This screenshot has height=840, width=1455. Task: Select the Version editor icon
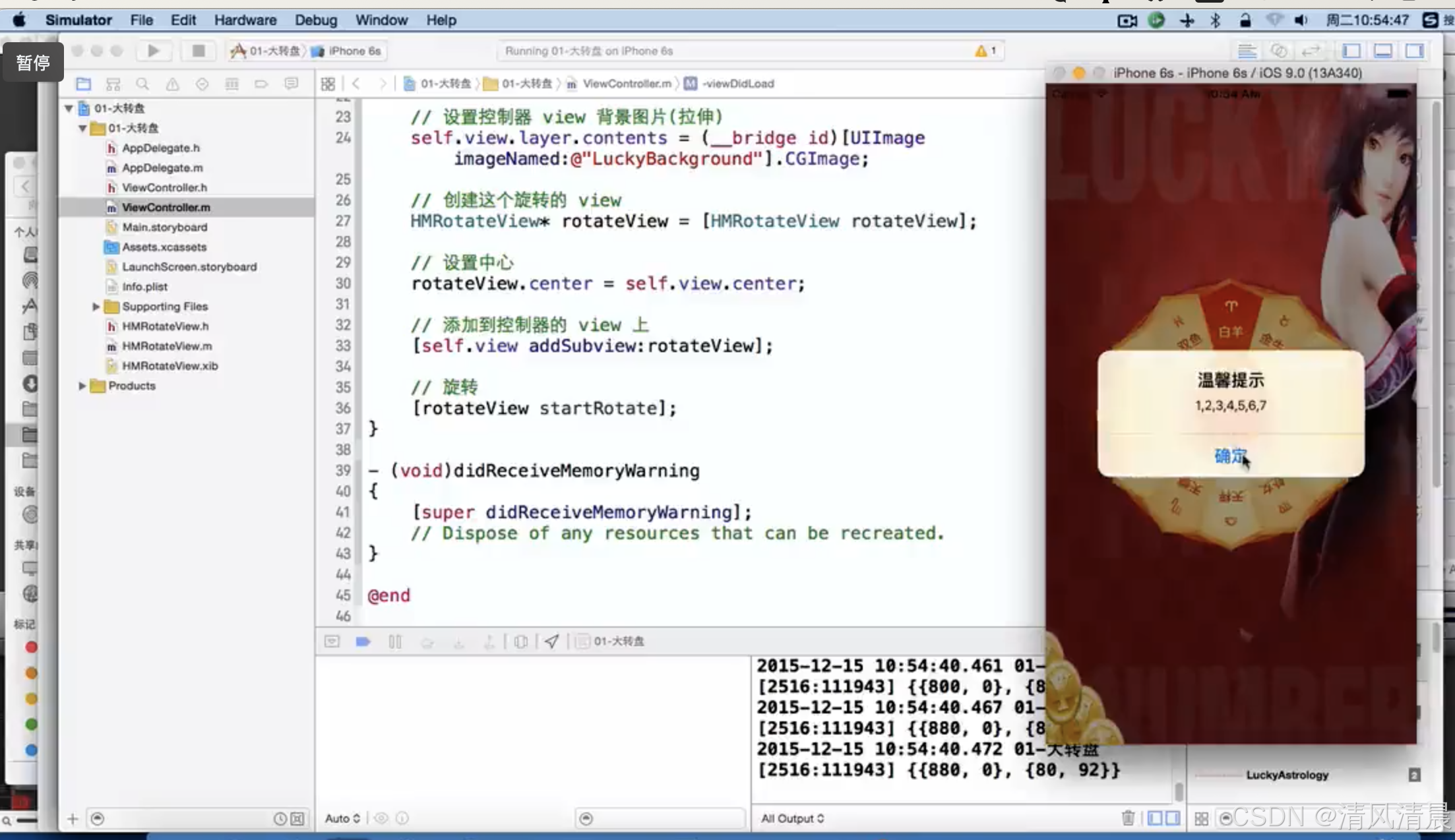tap(1311, 51)
